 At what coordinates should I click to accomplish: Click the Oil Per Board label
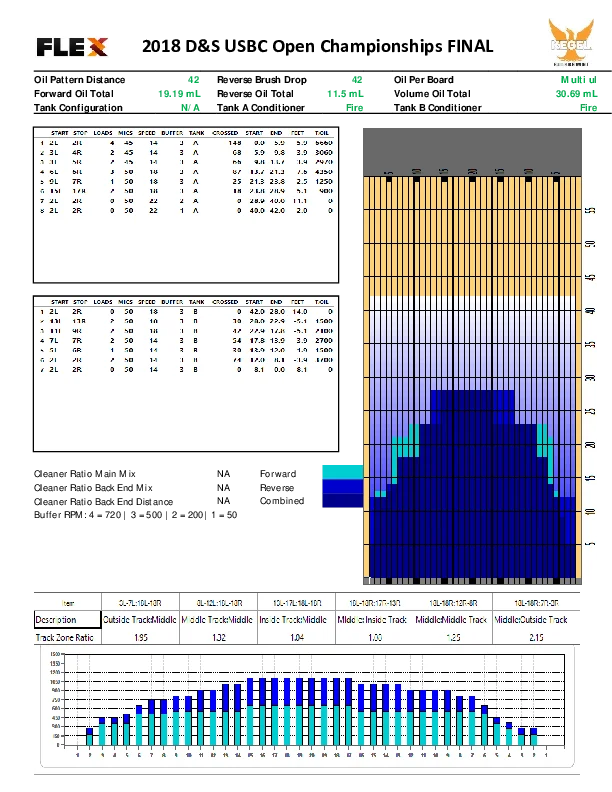[x=424, y=80]
